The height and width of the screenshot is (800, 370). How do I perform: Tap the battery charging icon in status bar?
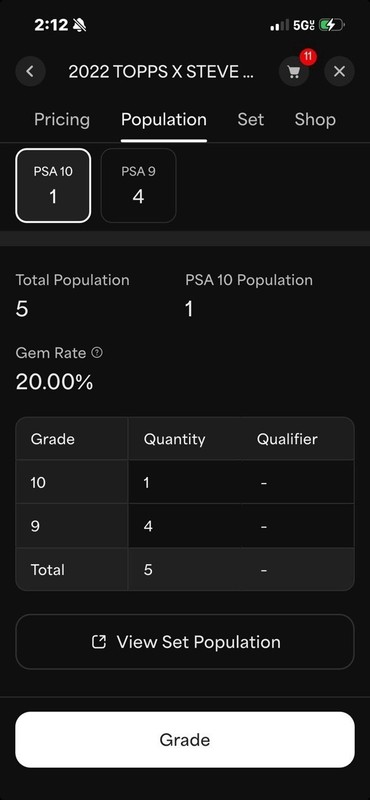point(332,24)
